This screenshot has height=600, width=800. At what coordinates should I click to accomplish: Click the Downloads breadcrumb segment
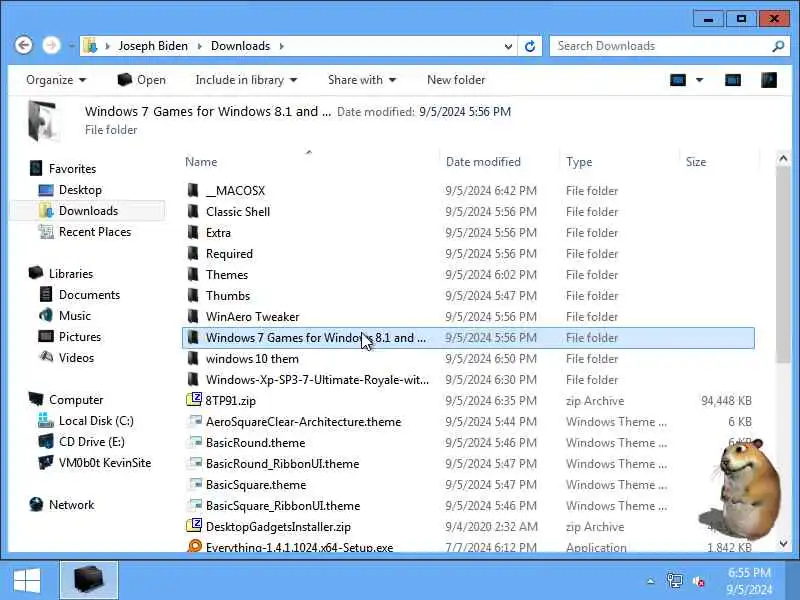(240, 46)
